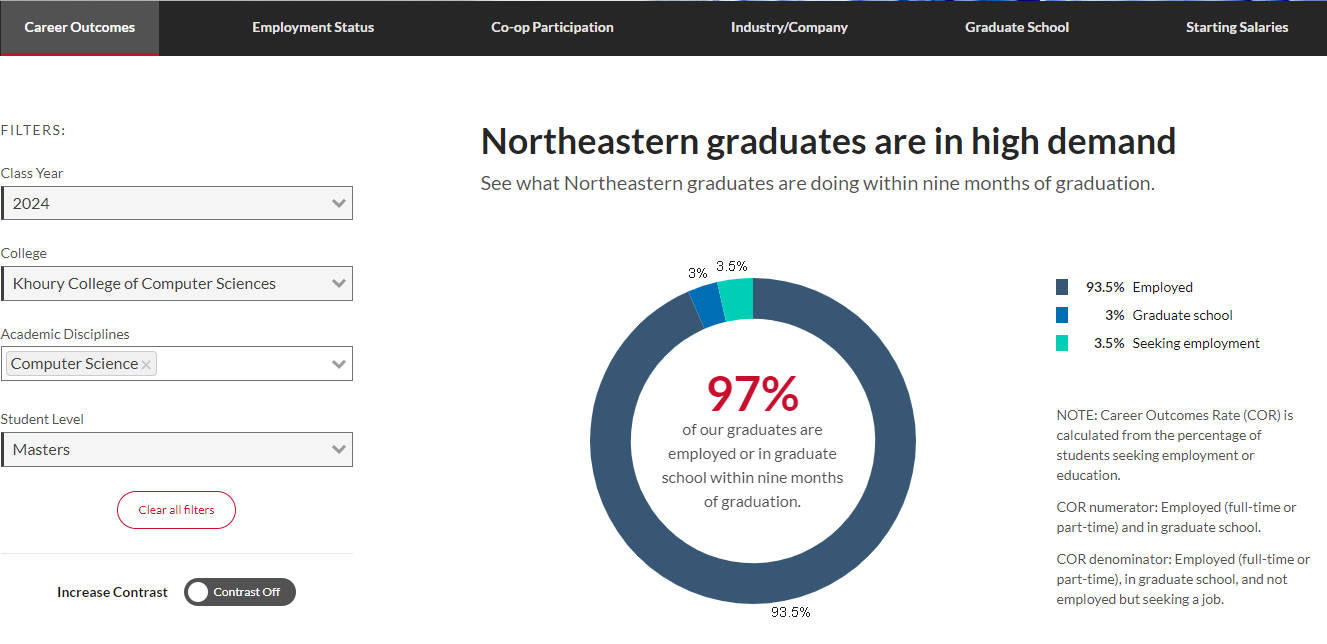
Task: Select the Graduate School tab
Action: (1017, 28)
